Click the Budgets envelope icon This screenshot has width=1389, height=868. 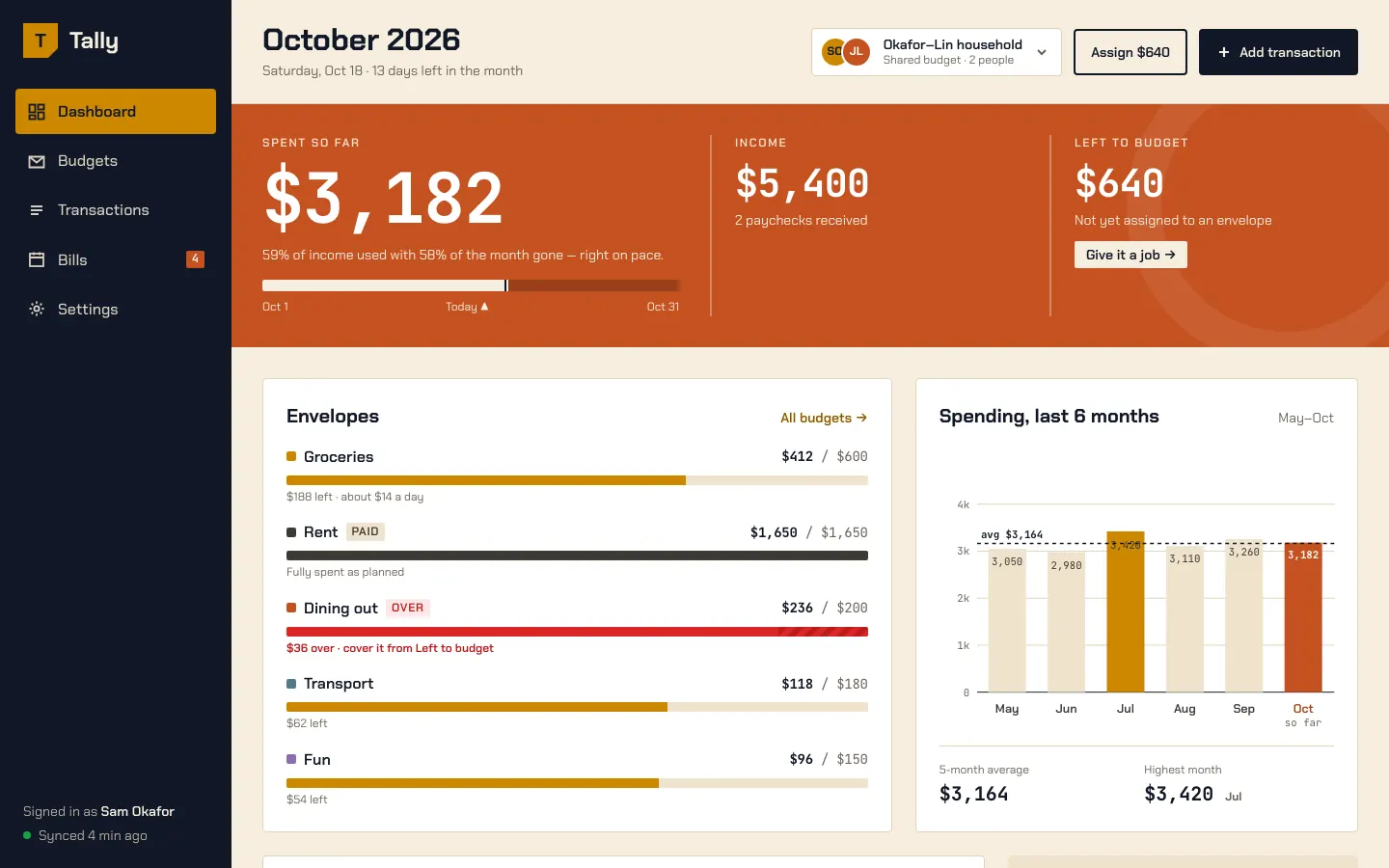pyautogui.click(x=37, y=161)
